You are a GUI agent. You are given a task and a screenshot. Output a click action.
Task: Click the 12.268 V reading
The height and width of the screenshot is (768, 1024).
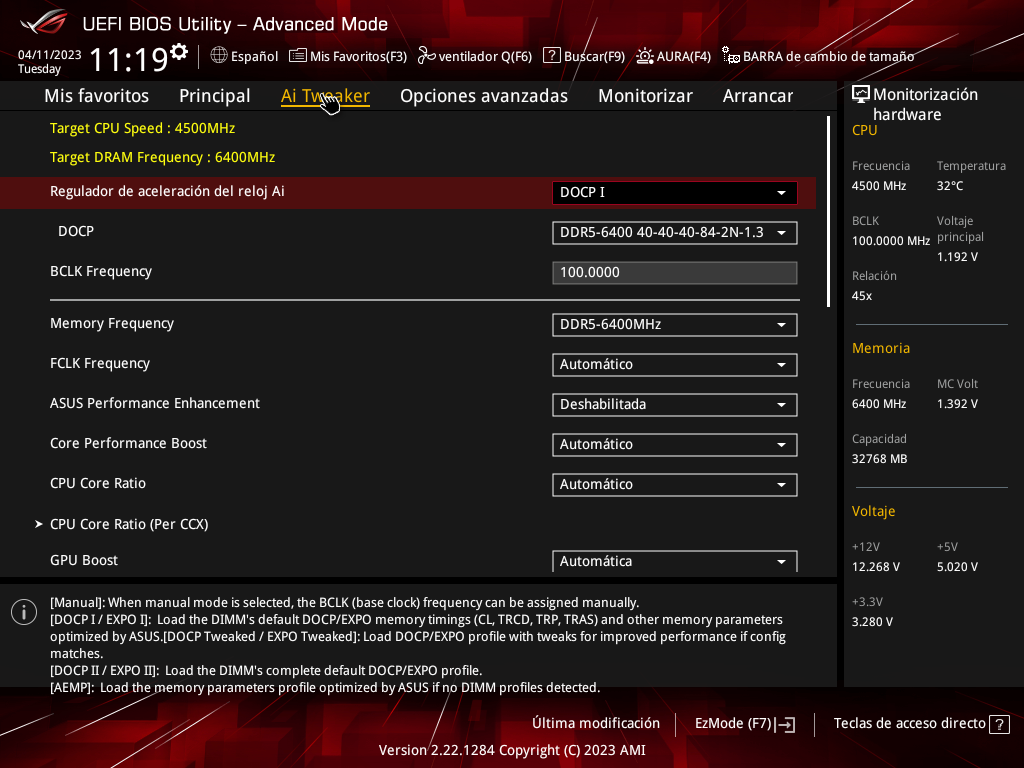click(876, 567)
